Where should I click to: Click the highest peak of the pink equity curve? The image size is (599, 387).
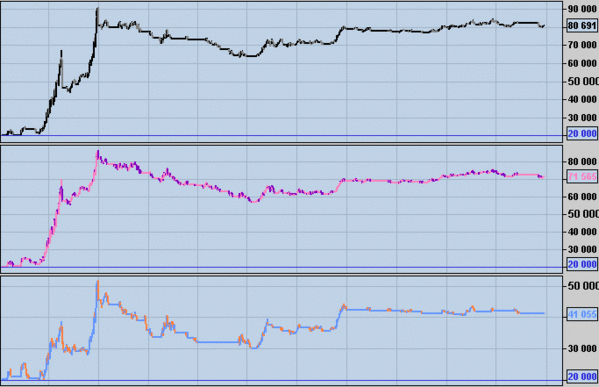[x=98, y=152]
